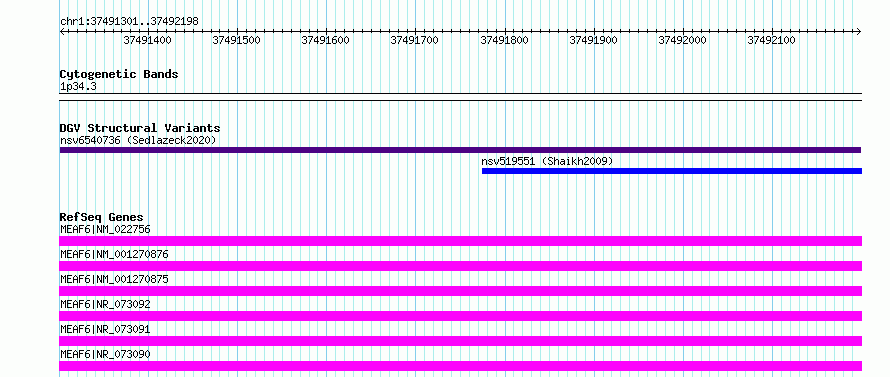Open the MEAF6|NM_022756 label
The image size is (890, 377).
(105, 229)
